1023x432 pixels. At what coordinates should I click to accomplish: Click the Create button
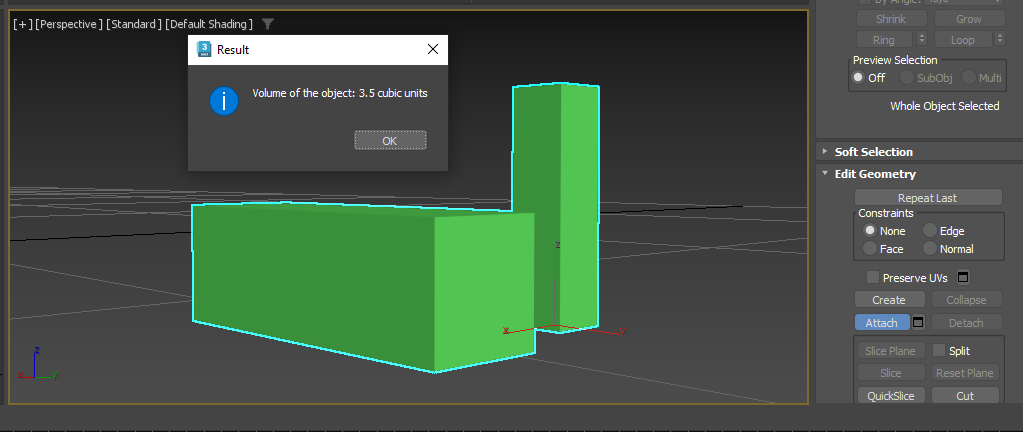click(x=889, y=300)
